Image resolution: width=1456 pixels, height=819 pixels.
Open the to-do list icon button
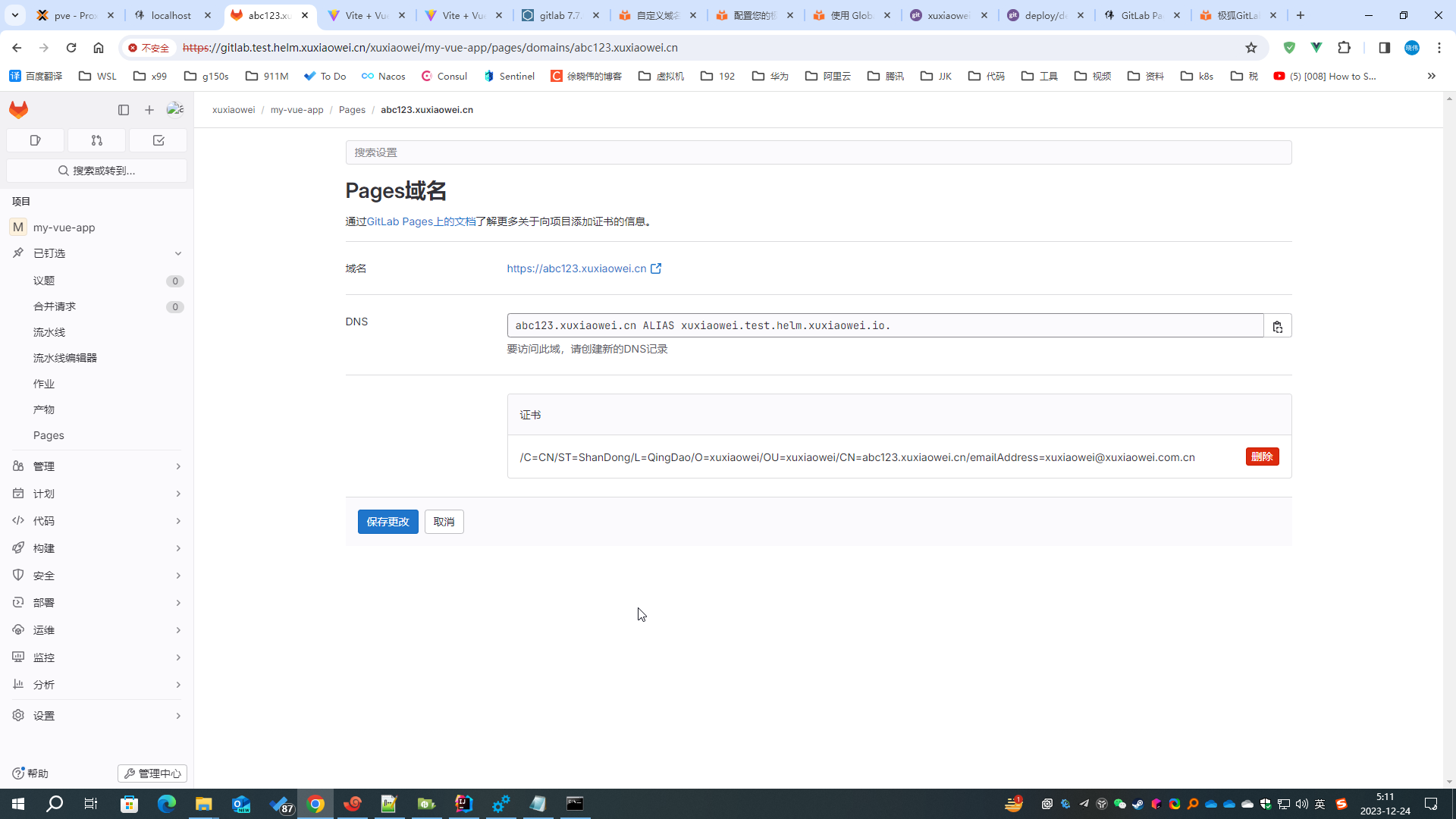[x=158, y=140]
